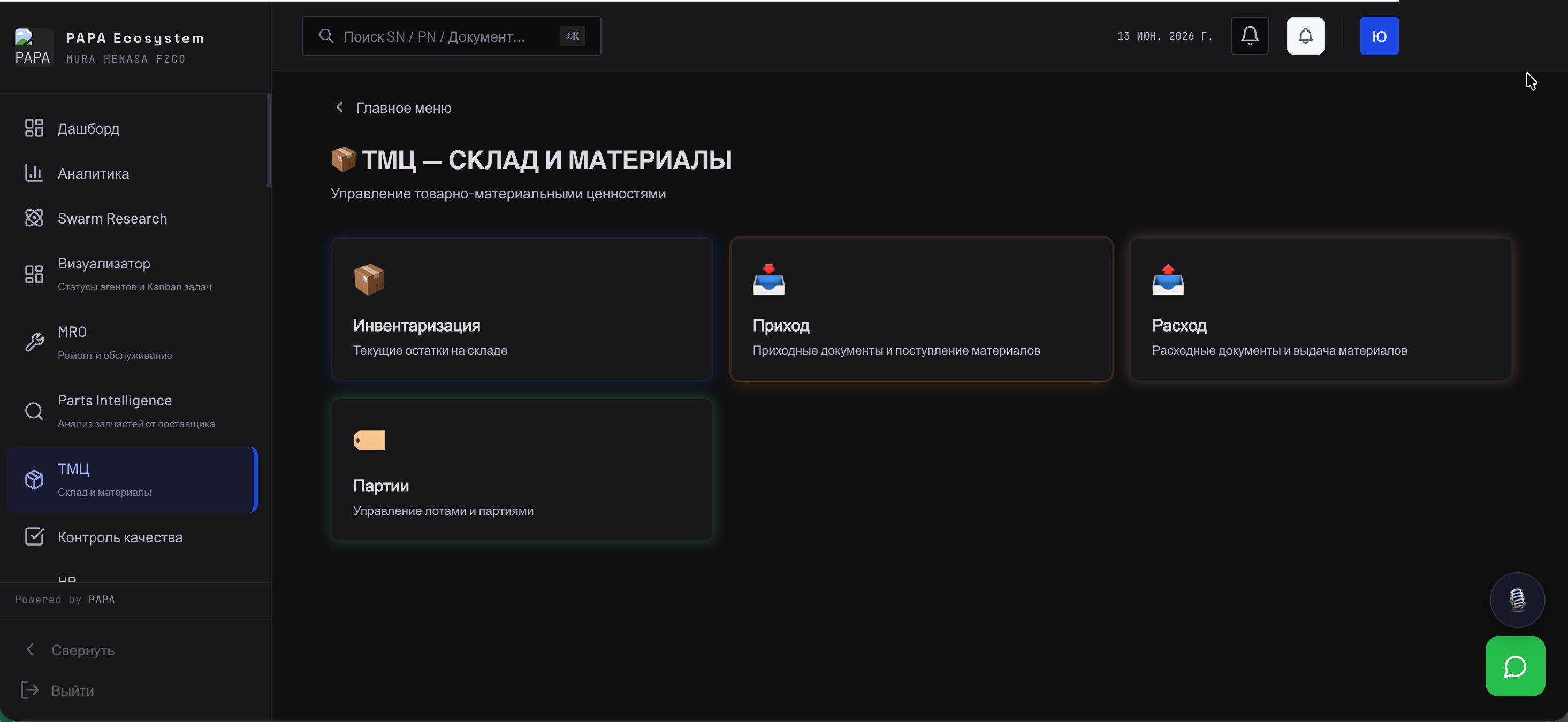Click the search magnifier icon in search bar
The width and height of the screenshot is (1568, 722).
click(326, 36)
